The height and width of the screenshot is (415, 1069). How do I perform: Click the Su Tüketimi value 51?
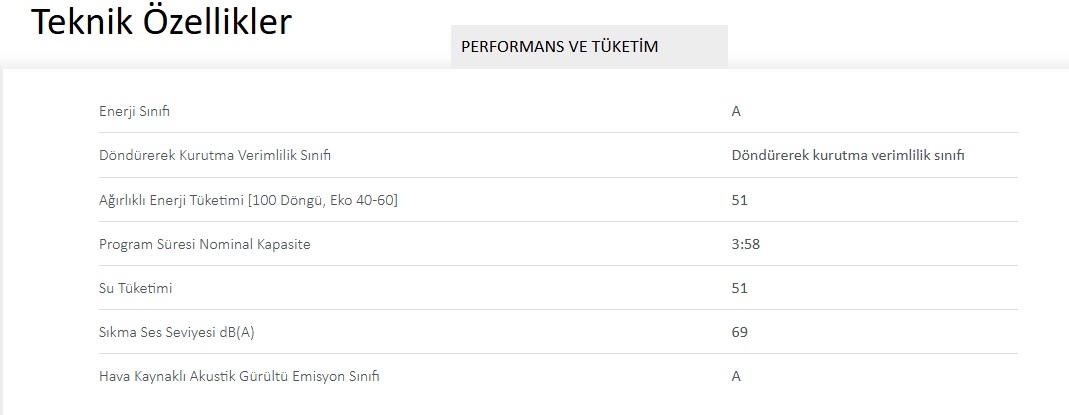pos(740,288)
